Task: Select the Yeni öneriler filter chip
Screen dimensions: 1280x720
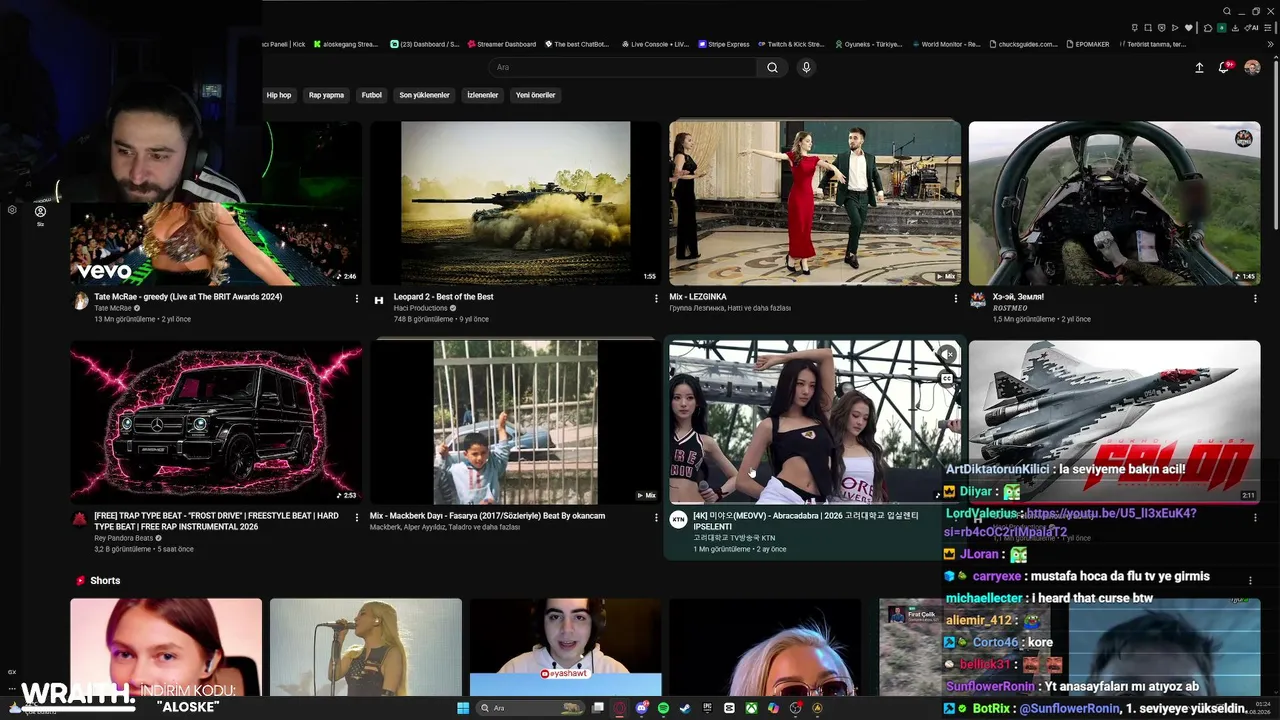Action: [x=535, y=95]
